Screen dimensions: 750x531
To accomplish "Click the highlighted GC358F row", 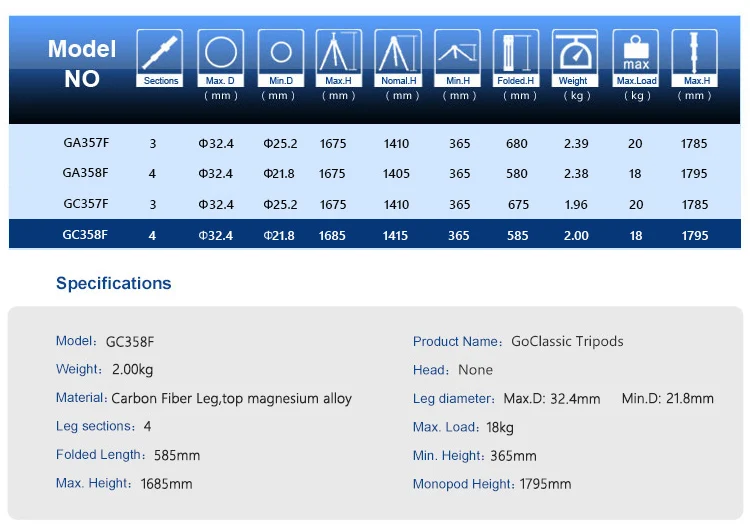I will [375, 234].
